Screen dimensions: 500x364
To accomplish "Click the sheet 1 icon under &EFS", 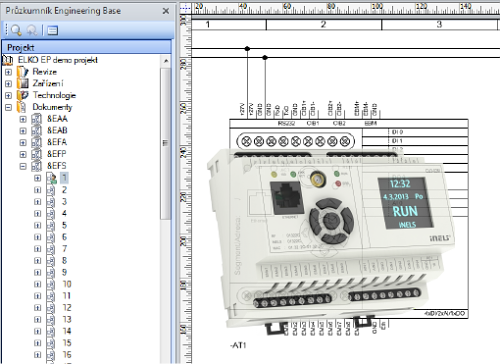I will click(51, 178).
